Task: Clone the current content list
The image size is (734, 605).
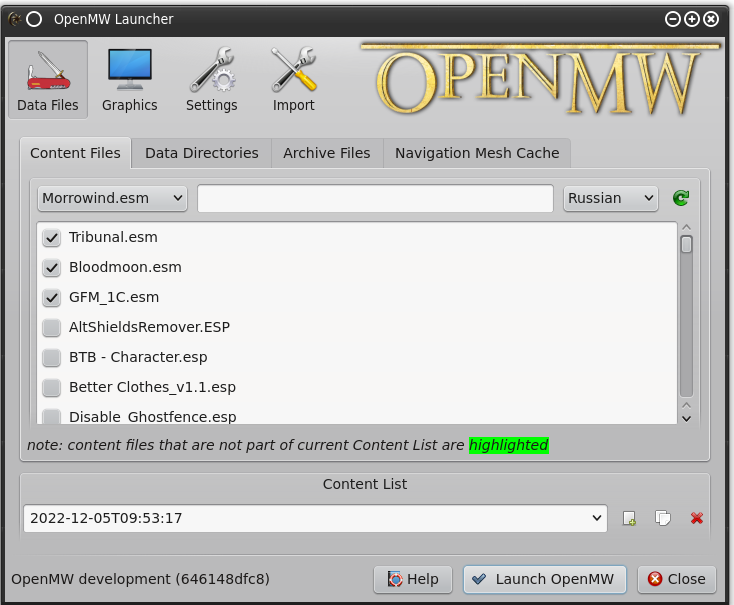Action: click(662, 518)
